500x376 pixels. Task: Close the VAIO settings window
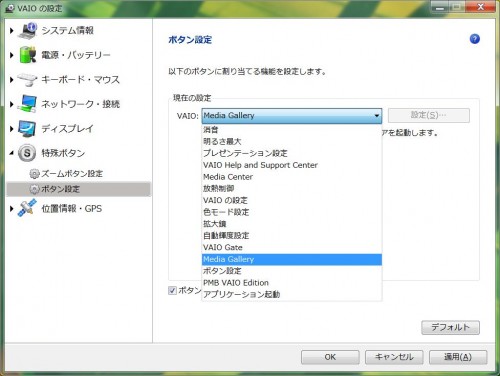pyautogui.click(x=480, y=7)
